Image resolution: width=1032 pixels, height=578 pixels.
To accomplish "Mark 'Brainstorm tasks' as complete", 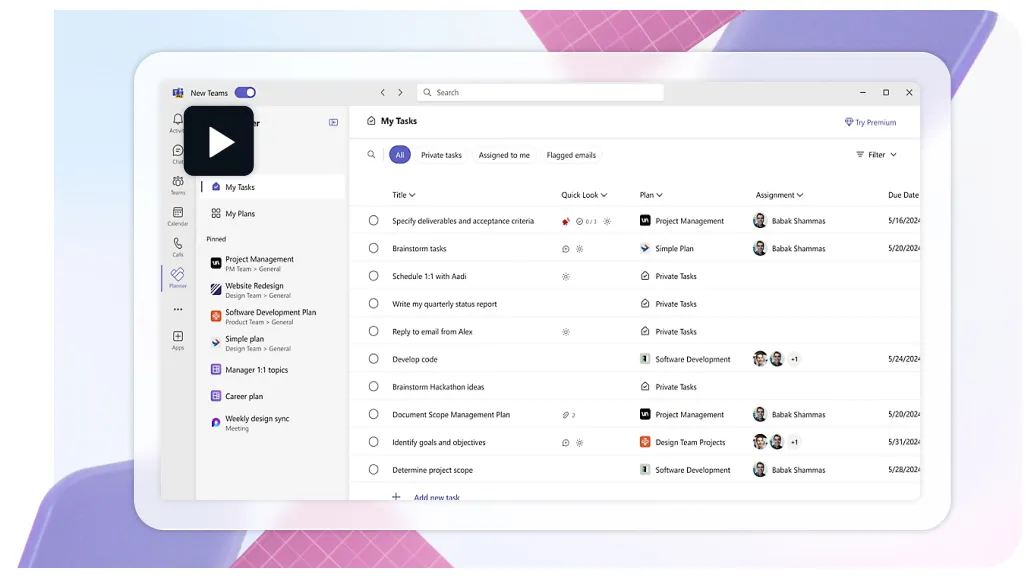I will tap(374, 248).
